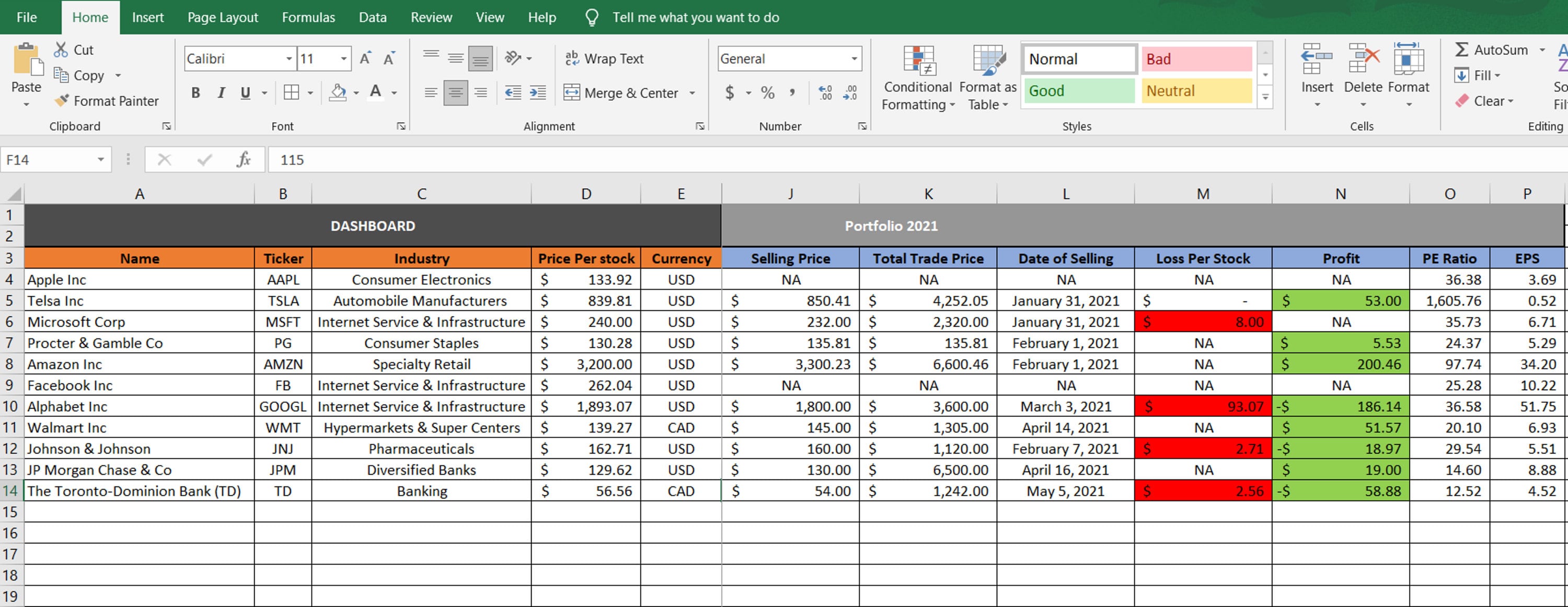Click AutoSum button
This screenshot has height=607, width=1568.
[1491, 50]
